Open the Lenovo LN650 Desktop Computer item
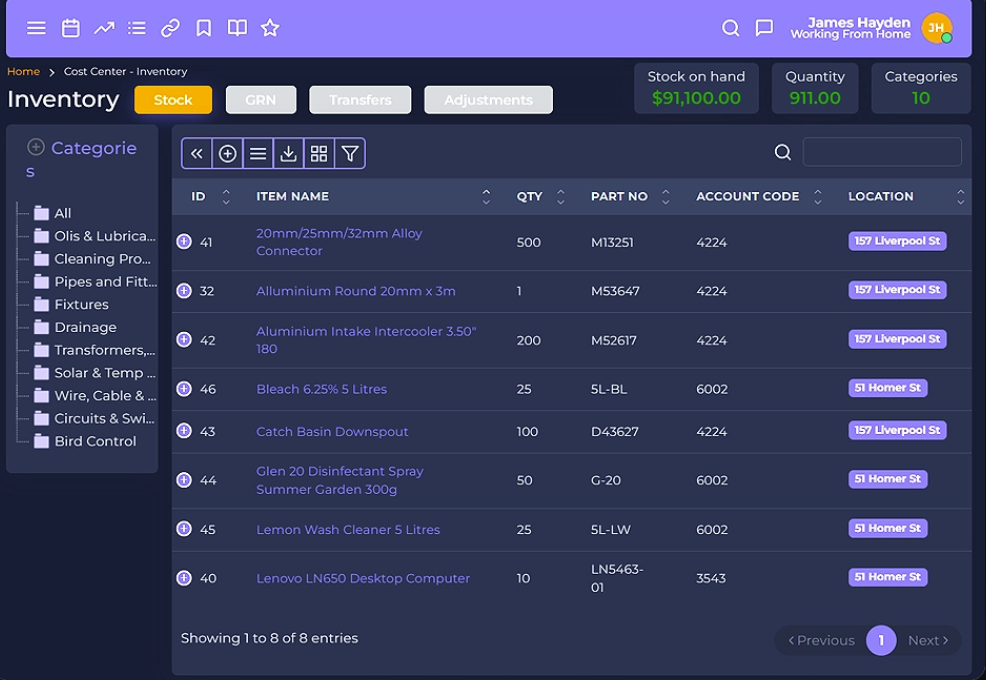The width and height of the screenshot is (986, 680). [362, 578]
